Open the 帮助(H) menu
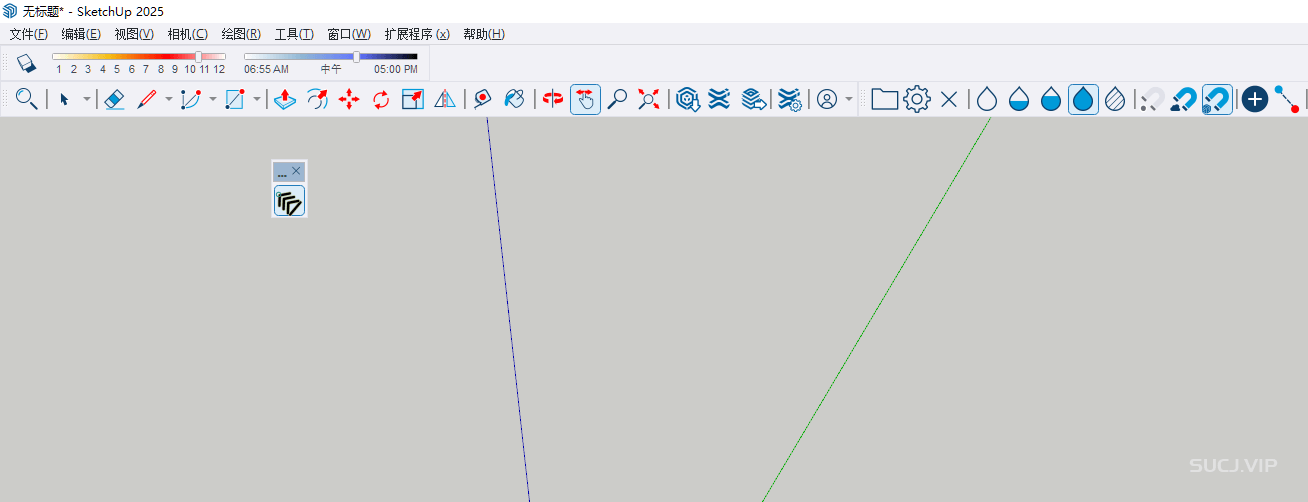This screenshot has height=502, width=1308. coord(484,34)
